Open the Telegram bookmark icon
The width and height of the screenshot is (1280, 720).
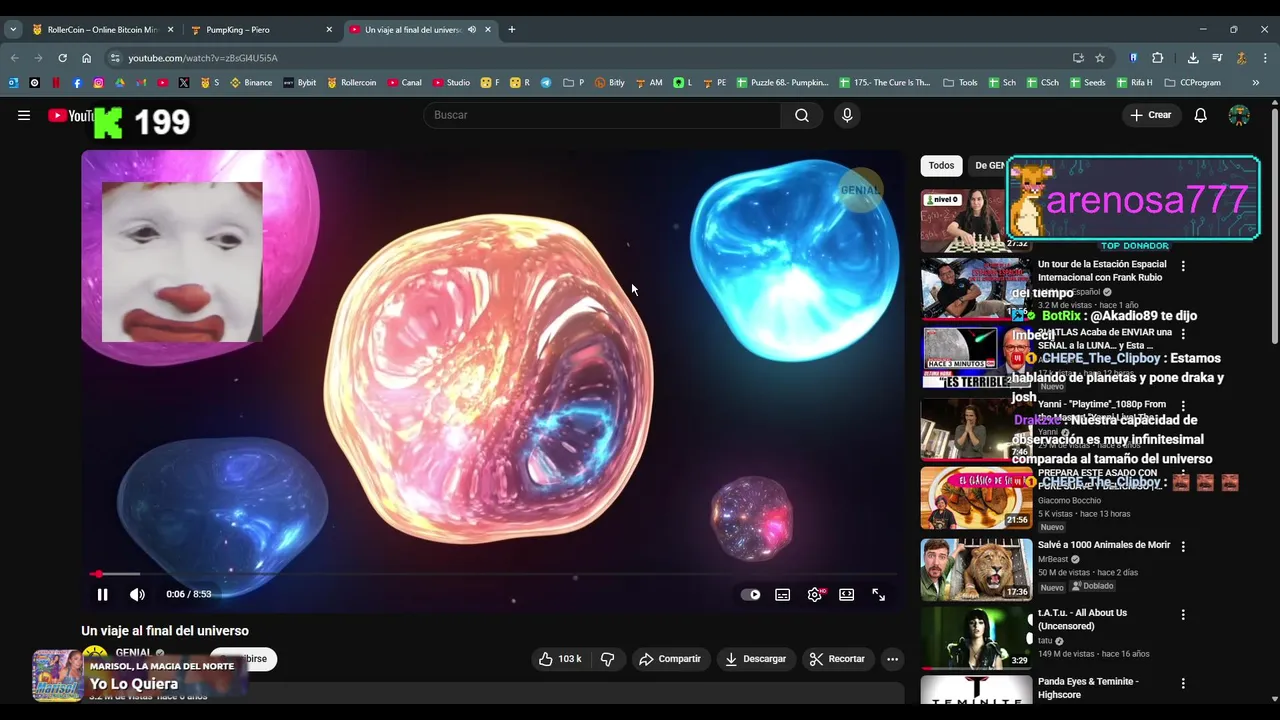[546, 83]
